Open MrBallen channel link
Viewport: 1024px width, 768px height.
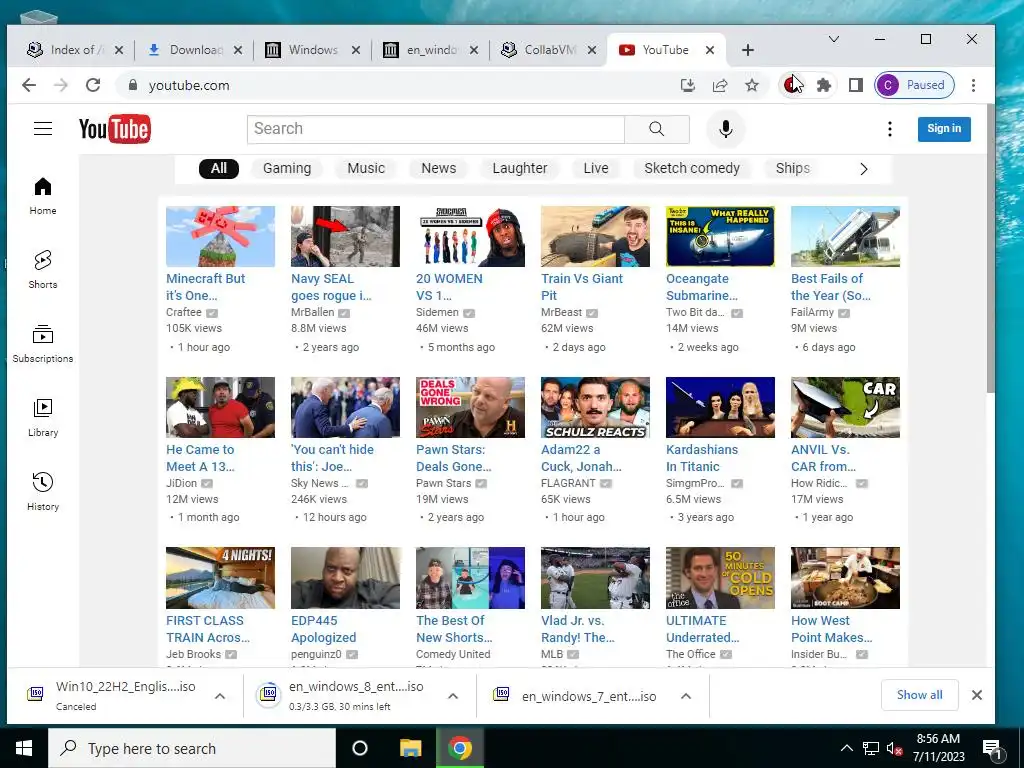pos(313,312)
